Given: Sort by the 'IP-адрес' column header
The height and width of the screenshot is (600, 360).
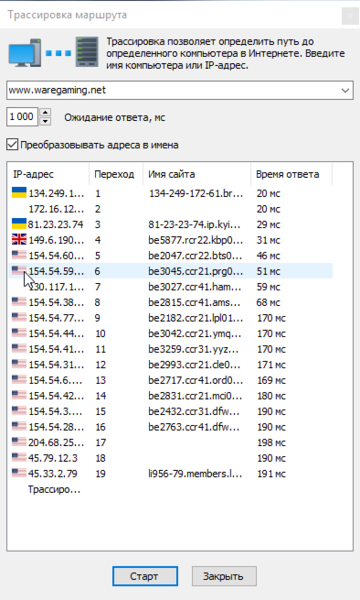Looking at the screenshot, I should [x=48, y=174].
